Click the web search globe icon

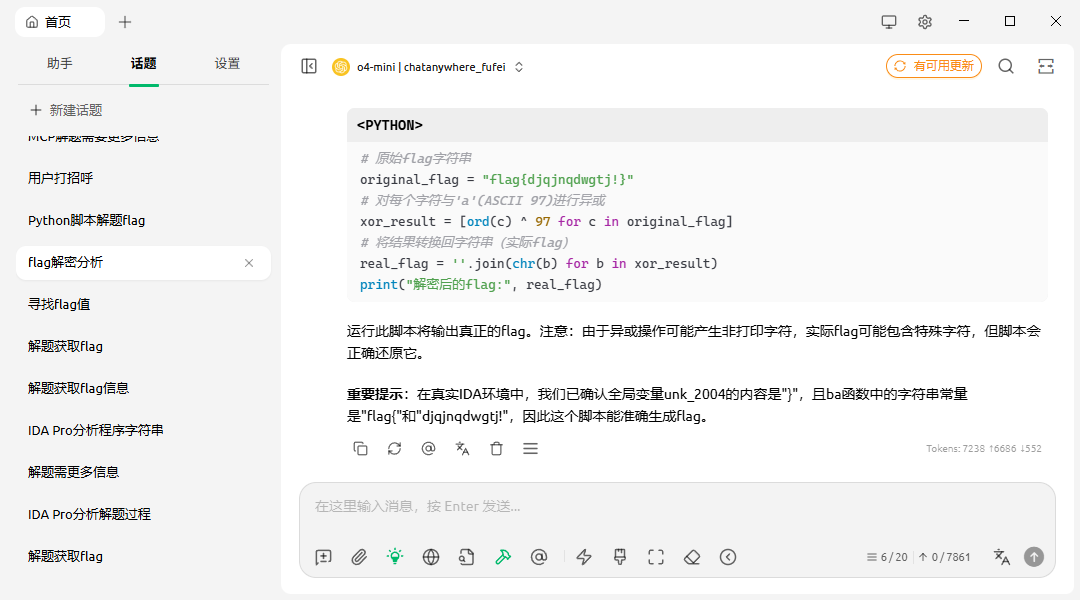tap(431, 557)
